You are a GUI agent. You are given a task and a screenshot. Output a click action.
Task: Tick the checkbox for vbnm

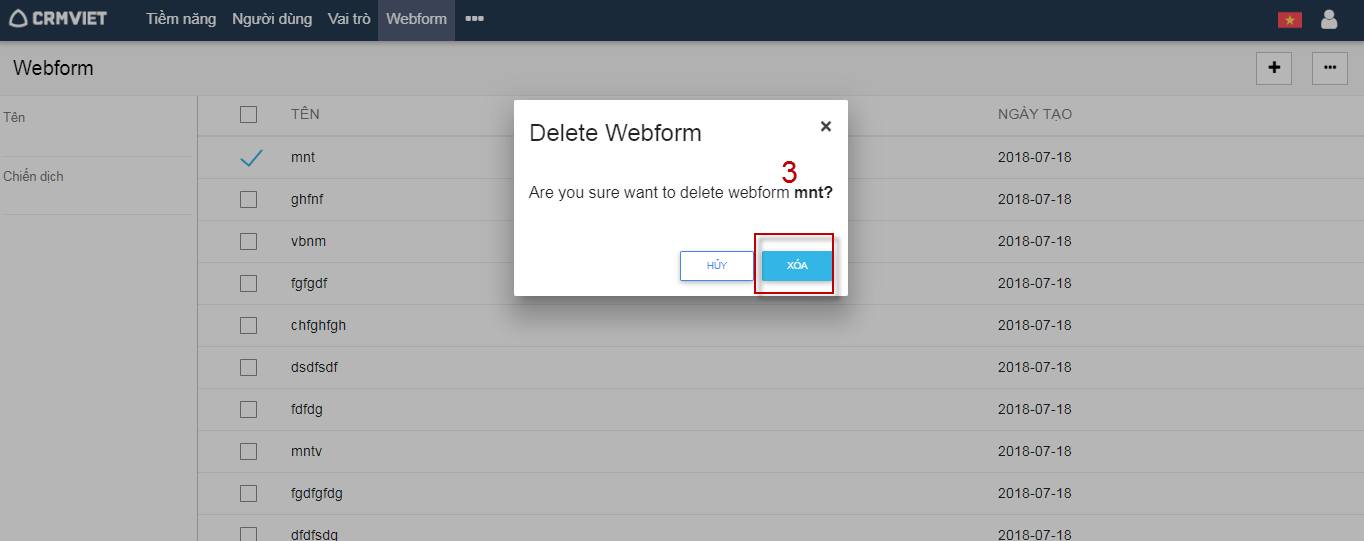tap(248, 242)
